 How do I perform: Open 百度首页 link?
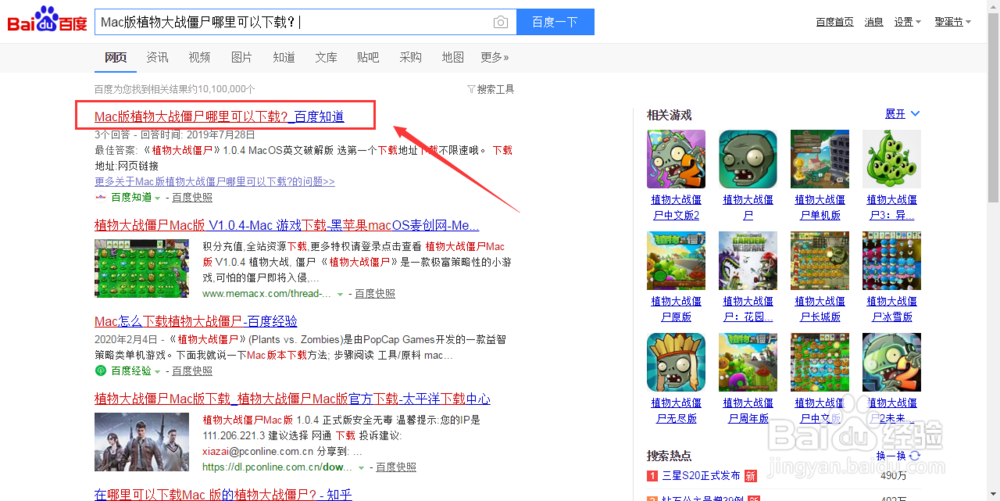click(835, 22)
